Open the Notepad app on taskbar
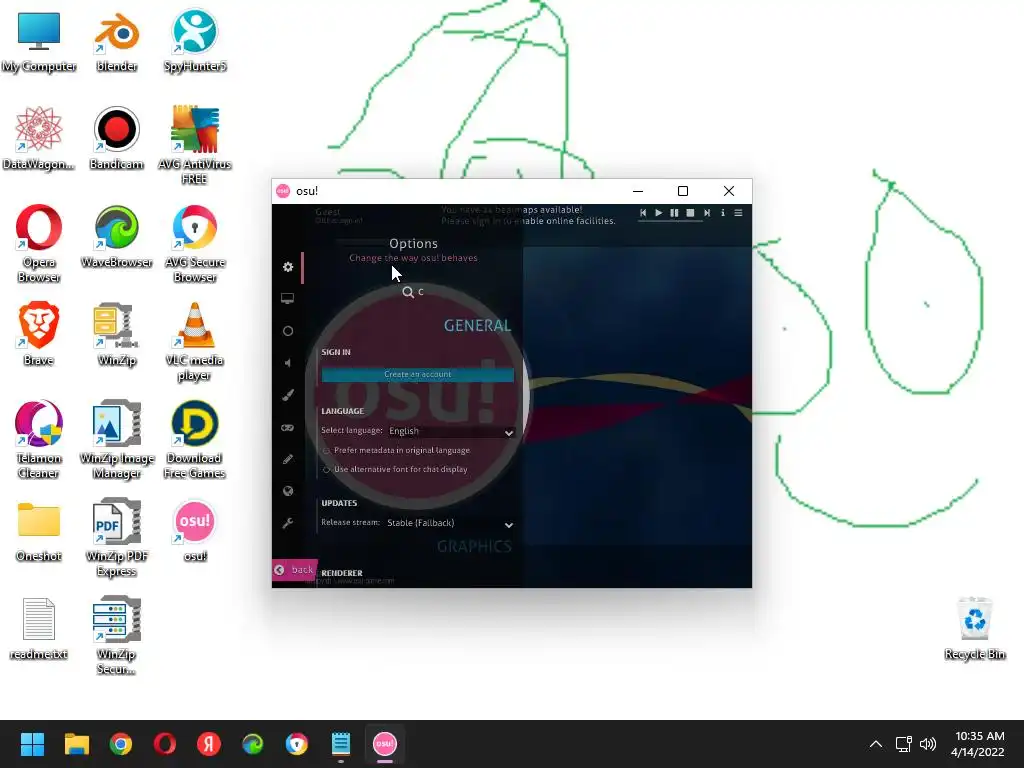The width and height of the screenshot is (1024, 768). pyautogui.click(x=341, y=744)
